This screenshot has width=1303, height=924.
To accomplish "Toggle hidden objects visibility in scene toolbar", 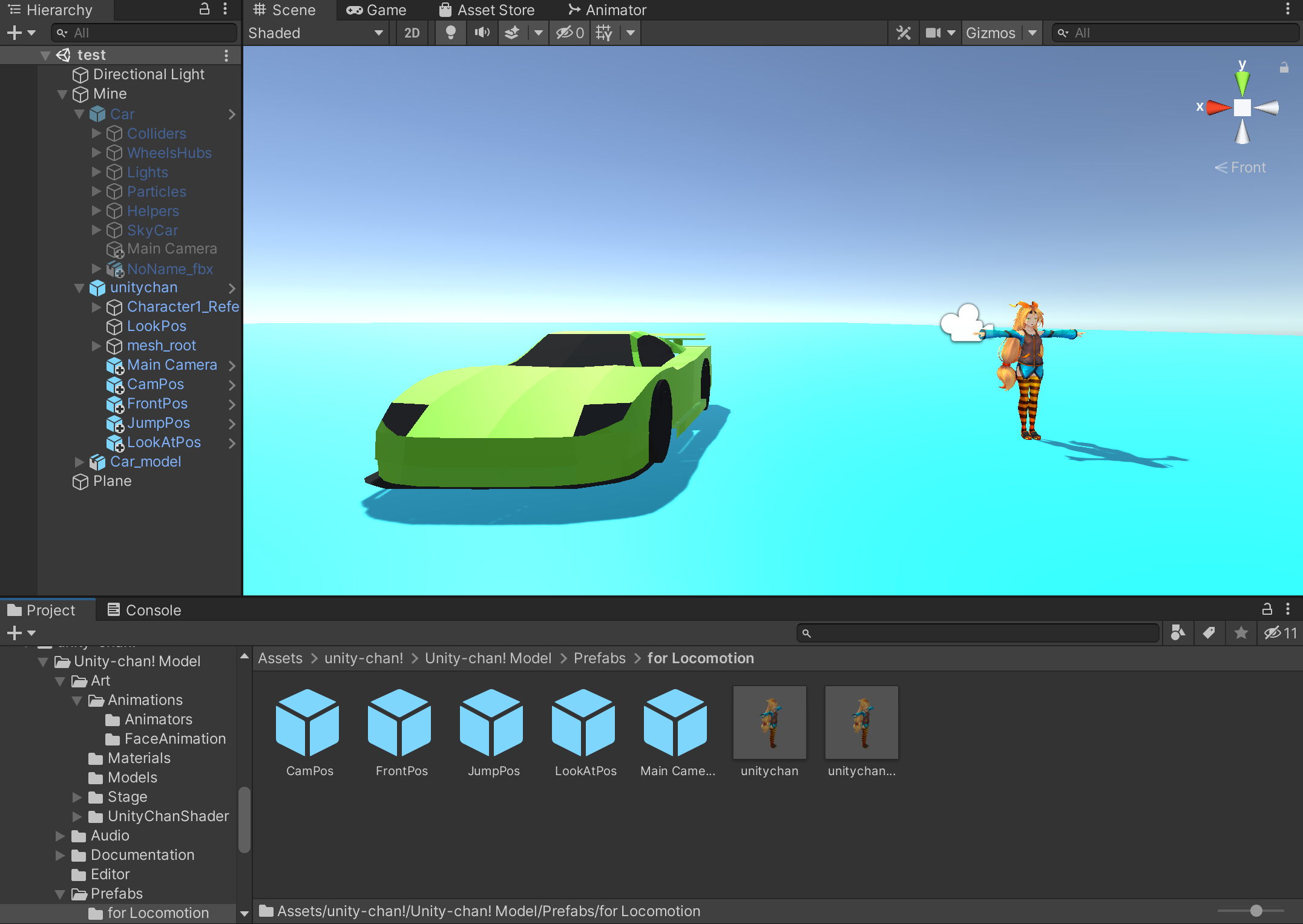I will click(569, 33).
